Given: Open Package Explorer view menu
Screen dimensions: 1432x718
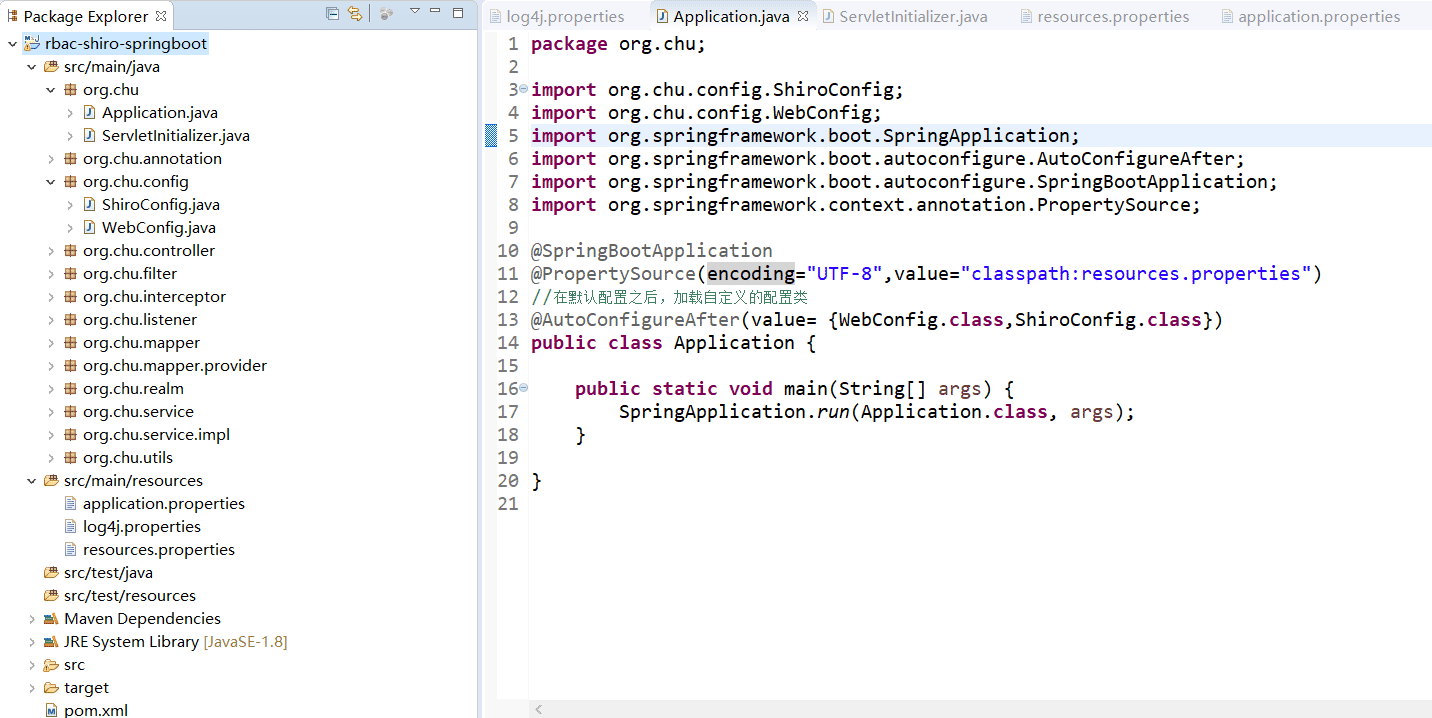Looking at the screenshot, I should click(414, 11).
